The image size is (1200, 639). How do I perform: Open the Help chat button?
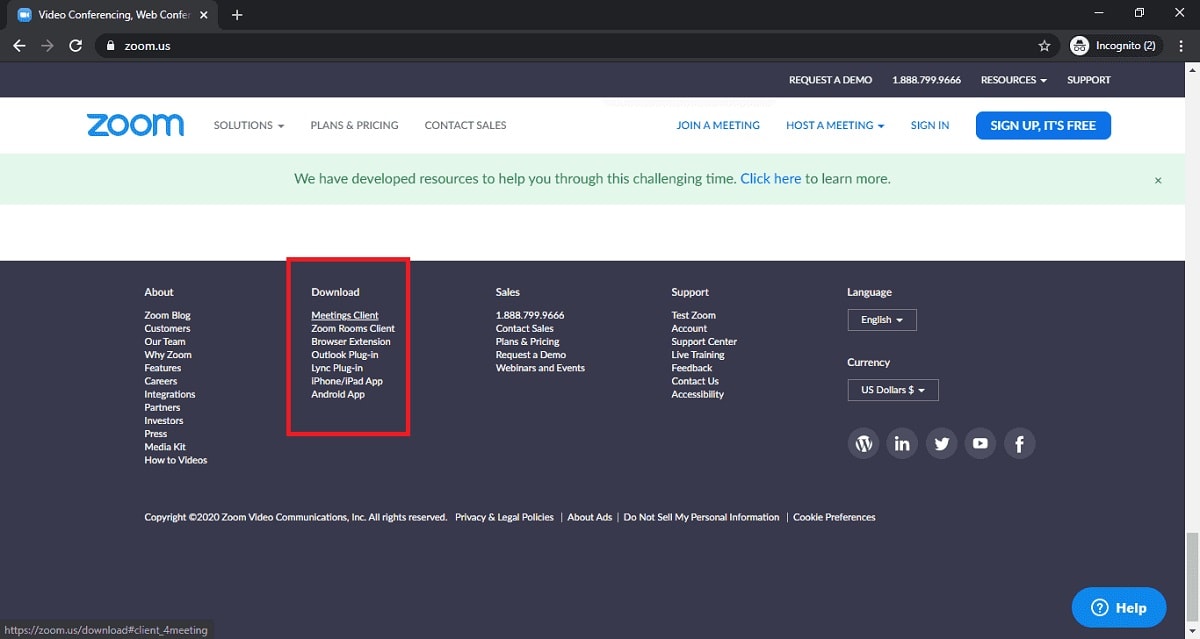[x=1119, y=607]
